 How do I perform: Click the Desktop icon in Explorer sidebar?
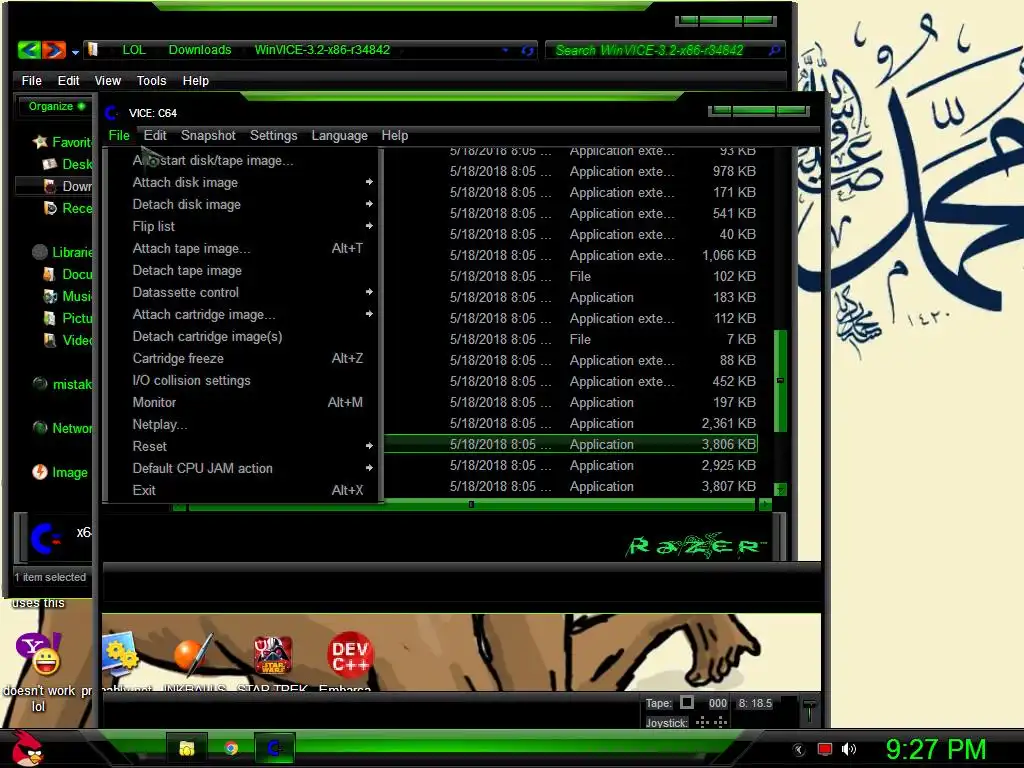point(50,164)
